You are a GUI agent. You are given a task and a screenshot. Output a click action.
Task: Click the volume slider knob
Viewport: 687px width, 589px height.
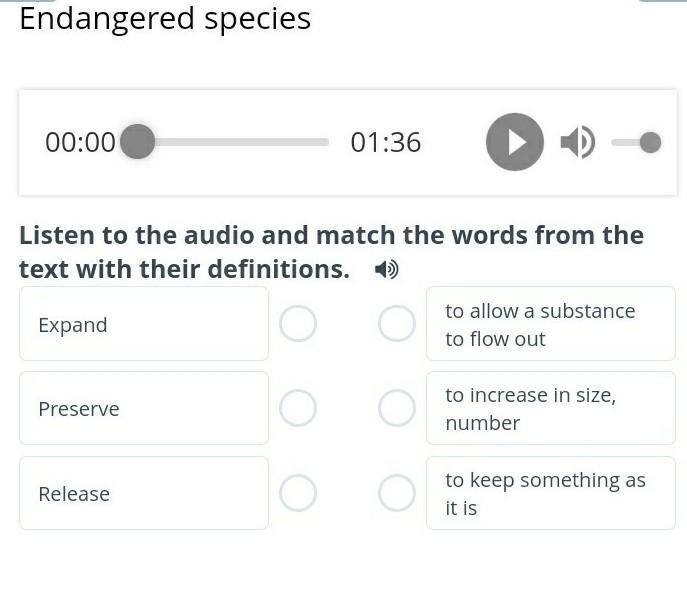click(650, 142)
